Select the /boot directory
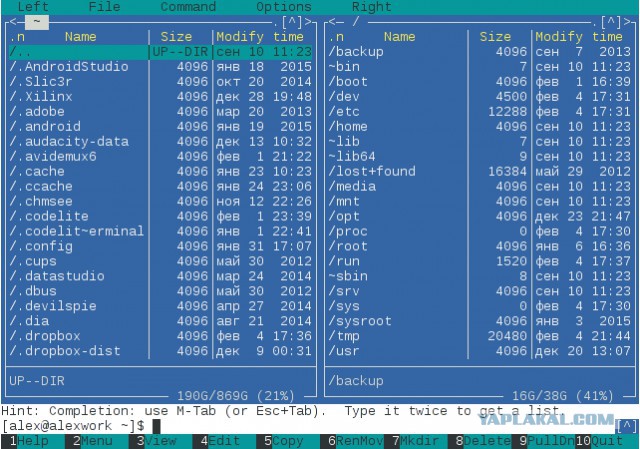Screen dimensions: 640x449 pos(480,82)
